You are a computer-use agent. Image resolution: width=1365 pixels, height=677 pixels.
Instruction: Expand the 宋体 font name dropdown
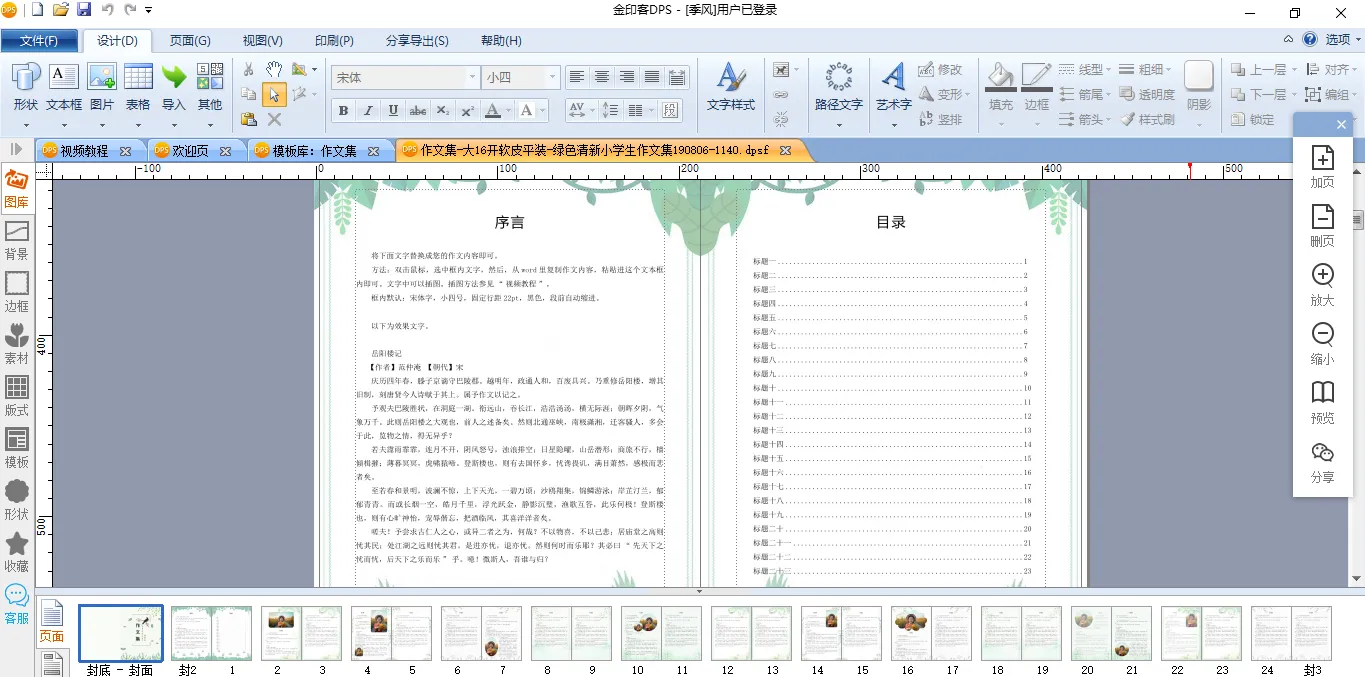point(472,77)
